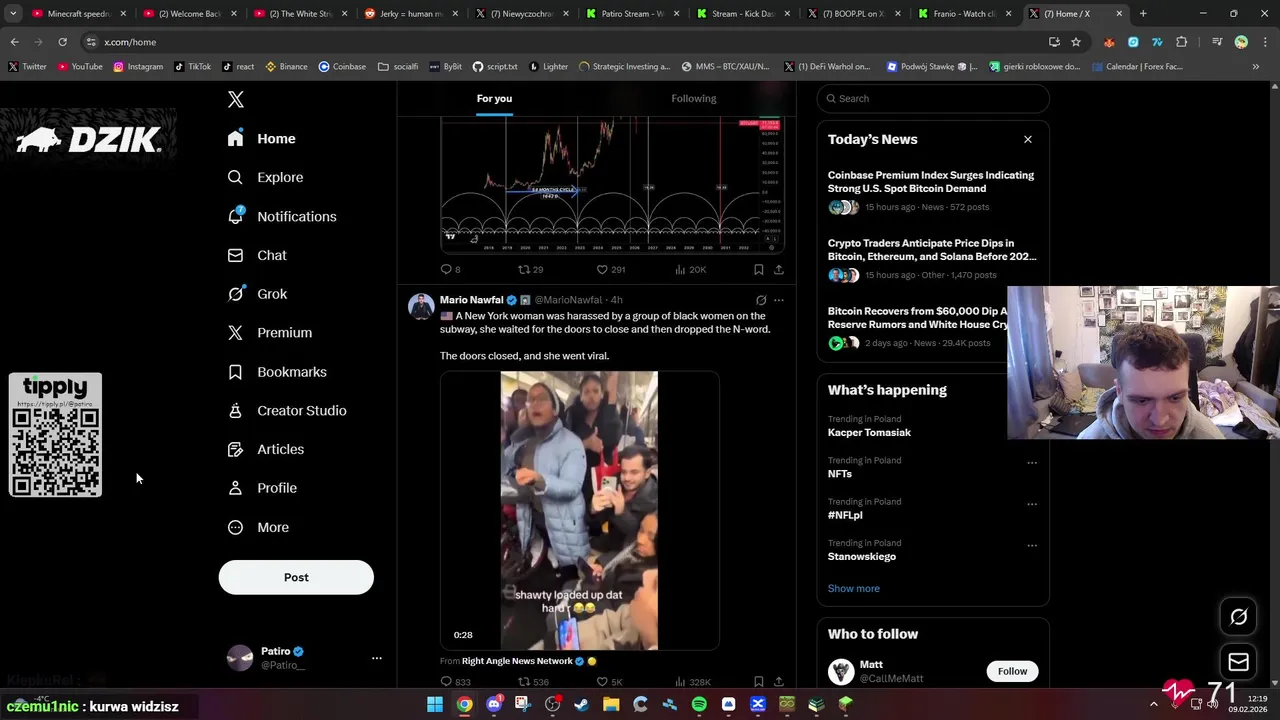Bookmark the chart post
Image resolution: width=1280 pixels, height=720 pixels.
(x=759, y=269)
